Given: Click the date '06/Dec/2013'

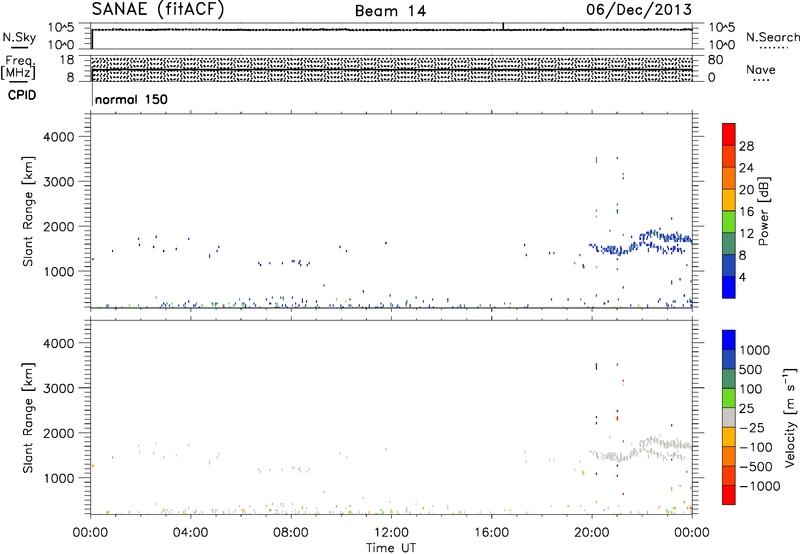Looking at the screenshot, I should 639,10.
